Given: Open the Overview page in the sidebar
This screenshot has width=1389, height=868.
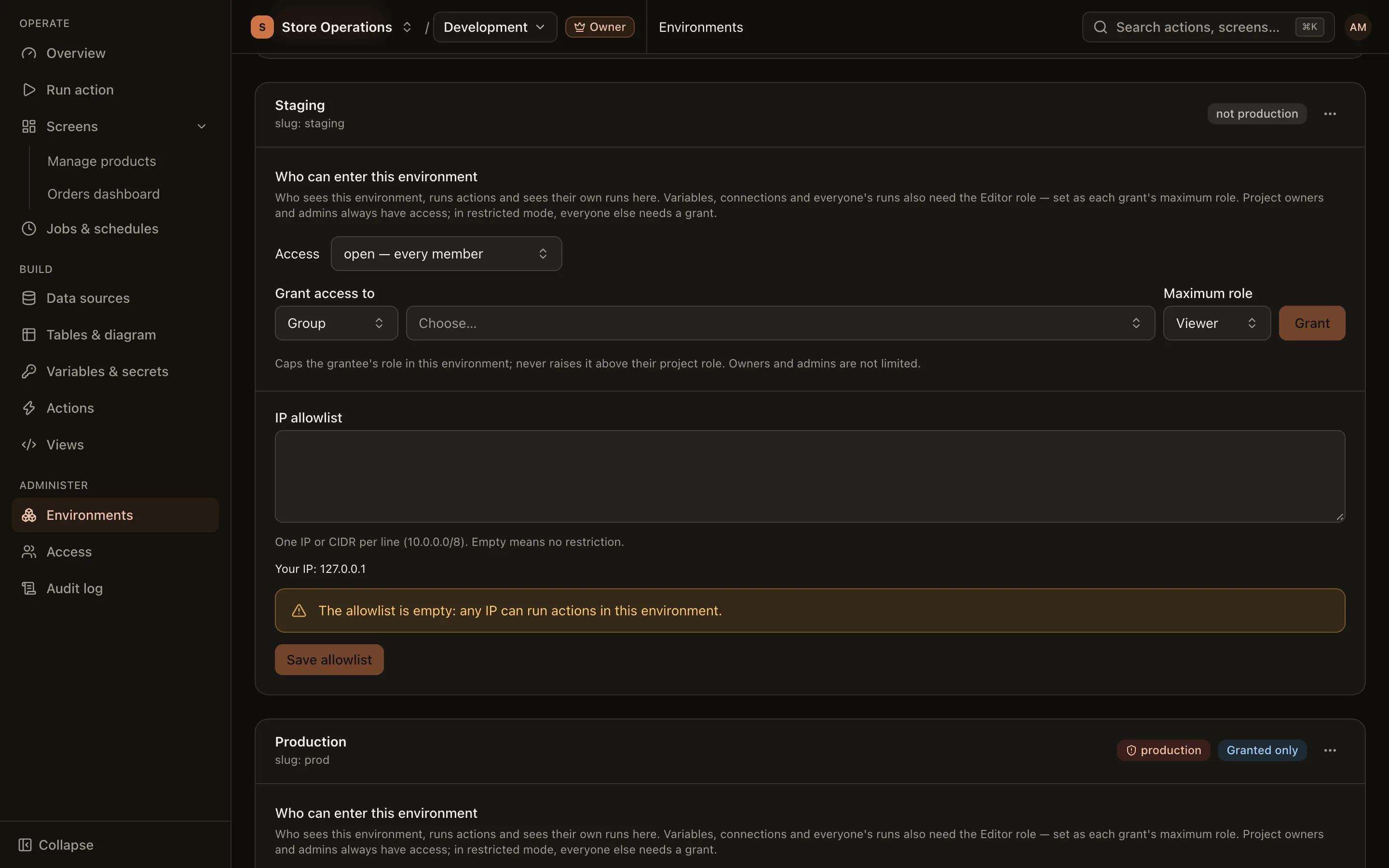Looking at the screenshot, I should point(115,53).
